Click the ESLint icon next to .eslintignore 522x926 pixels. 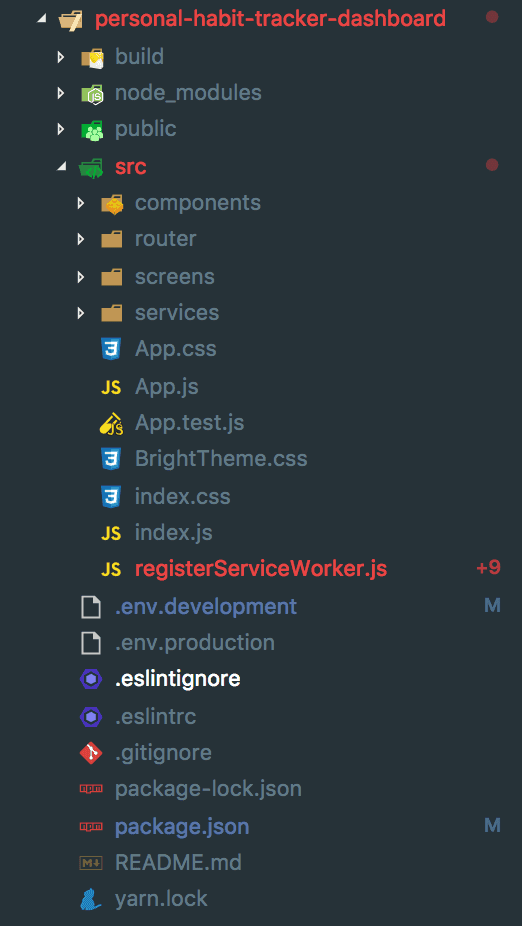[x=91, y=679]
